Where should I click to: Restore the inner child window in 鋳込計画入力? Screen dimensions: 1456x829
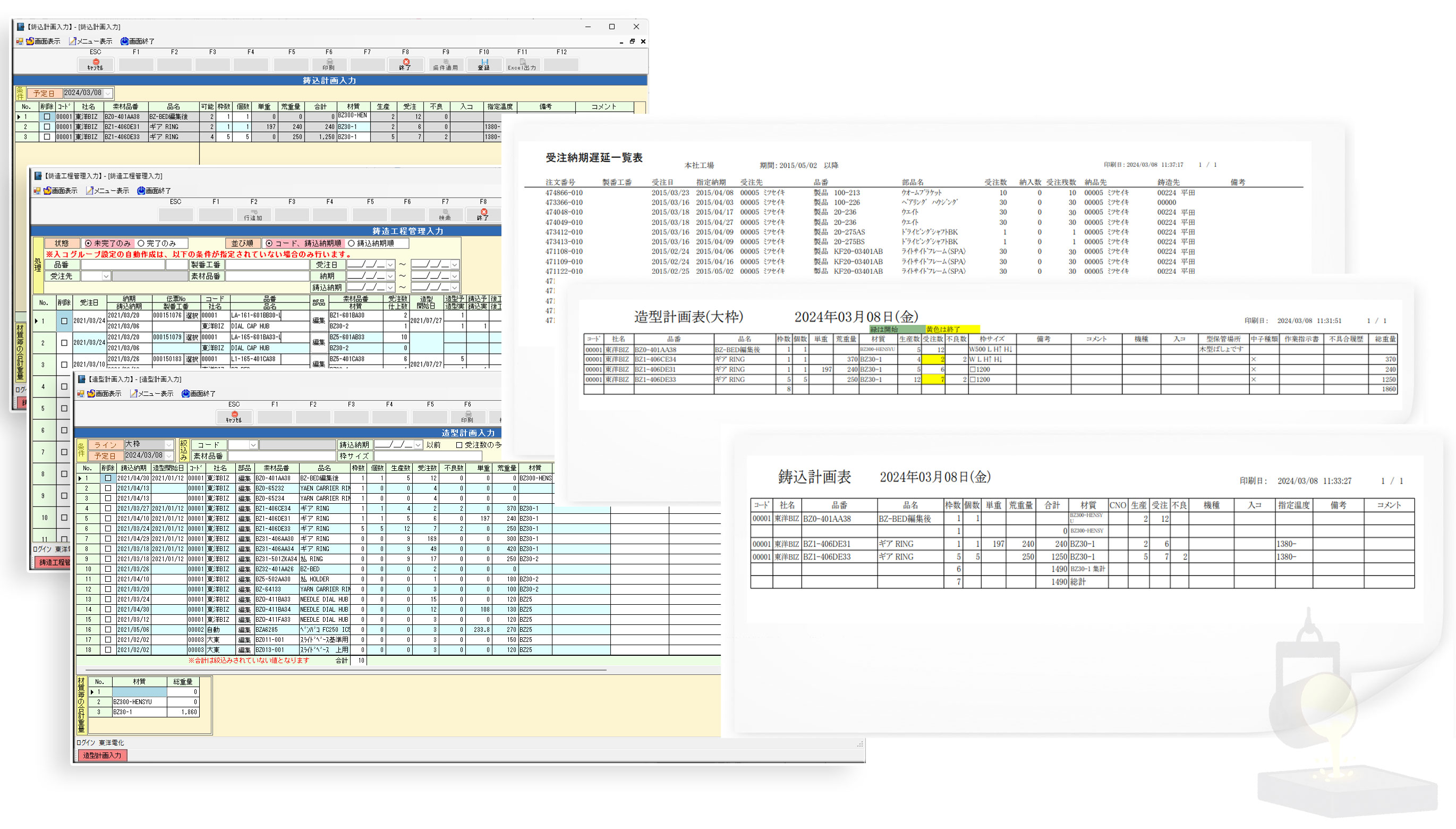pos(632,41)
